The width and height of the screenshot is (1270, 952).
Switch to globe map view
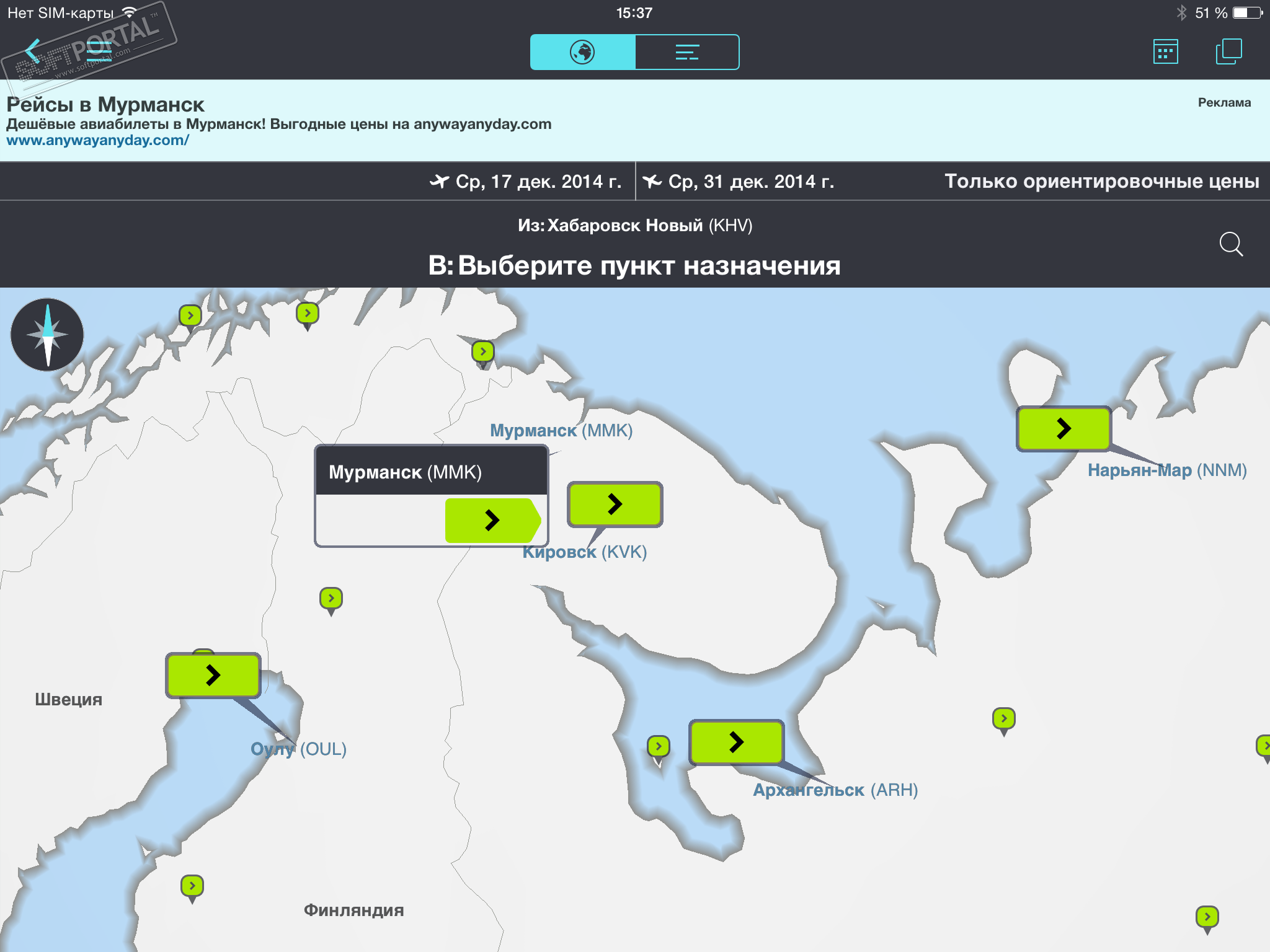(582, 52)
